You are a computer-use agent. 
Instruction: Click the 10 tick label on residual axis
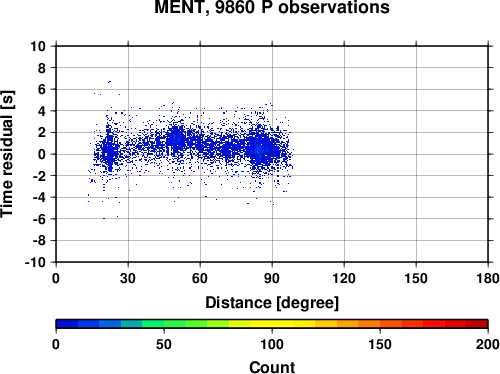tap(38, 46)
